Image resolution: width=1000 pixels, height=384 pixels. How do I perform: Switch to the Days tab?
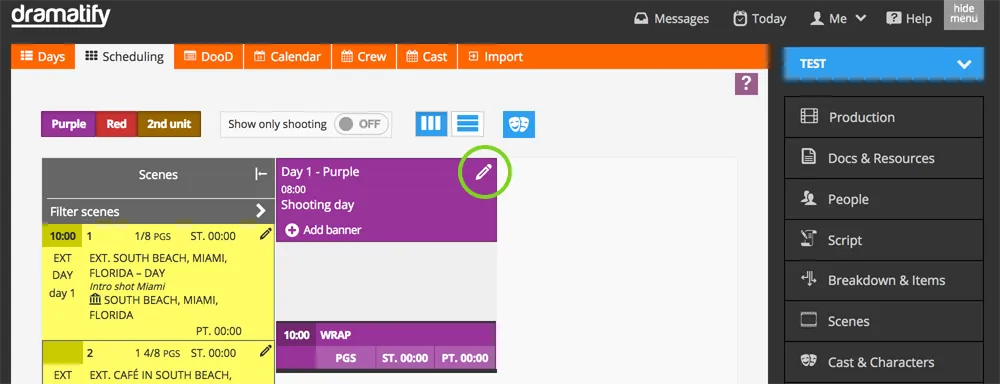coord(43,57)
